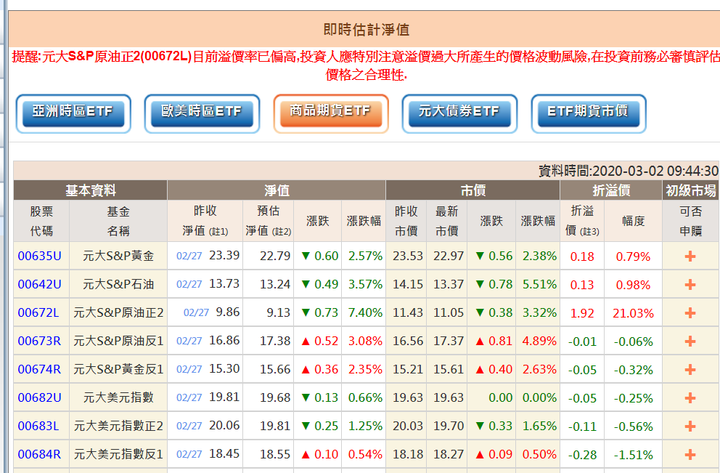Click the estimated NAV 22.79
Viewport: 720px width, 473px height.
coord(275,256)
